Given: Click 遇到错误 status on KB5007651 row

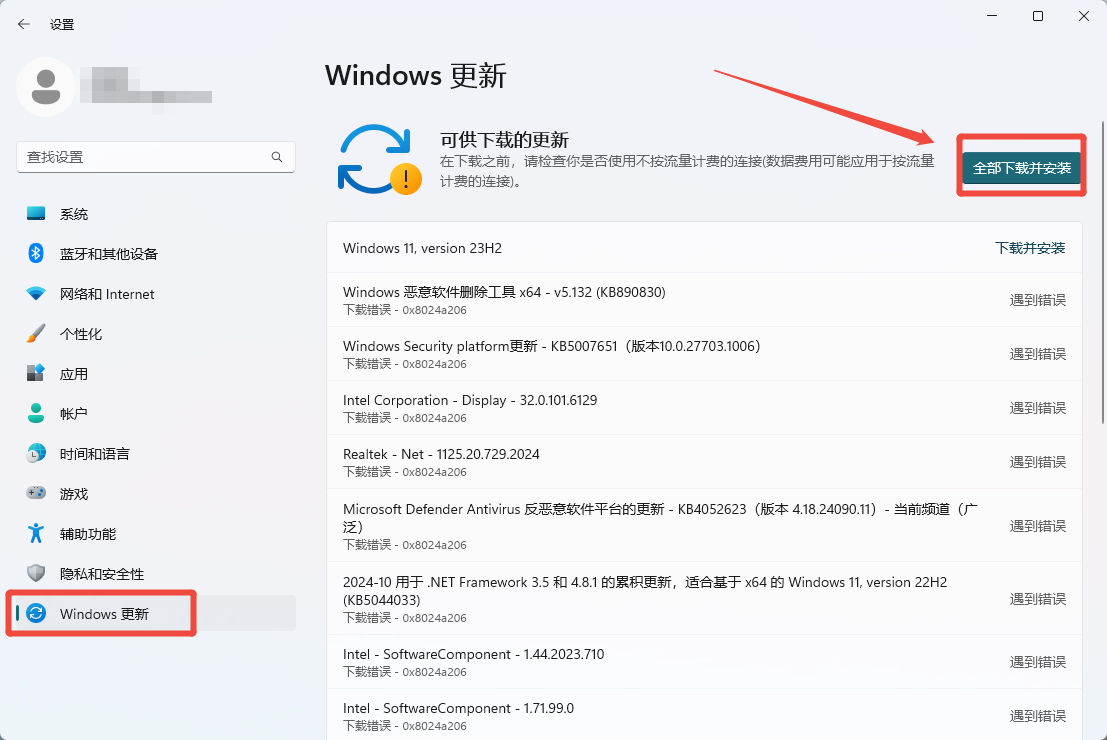Looking at the screenshot, I should click(1037, 354).
